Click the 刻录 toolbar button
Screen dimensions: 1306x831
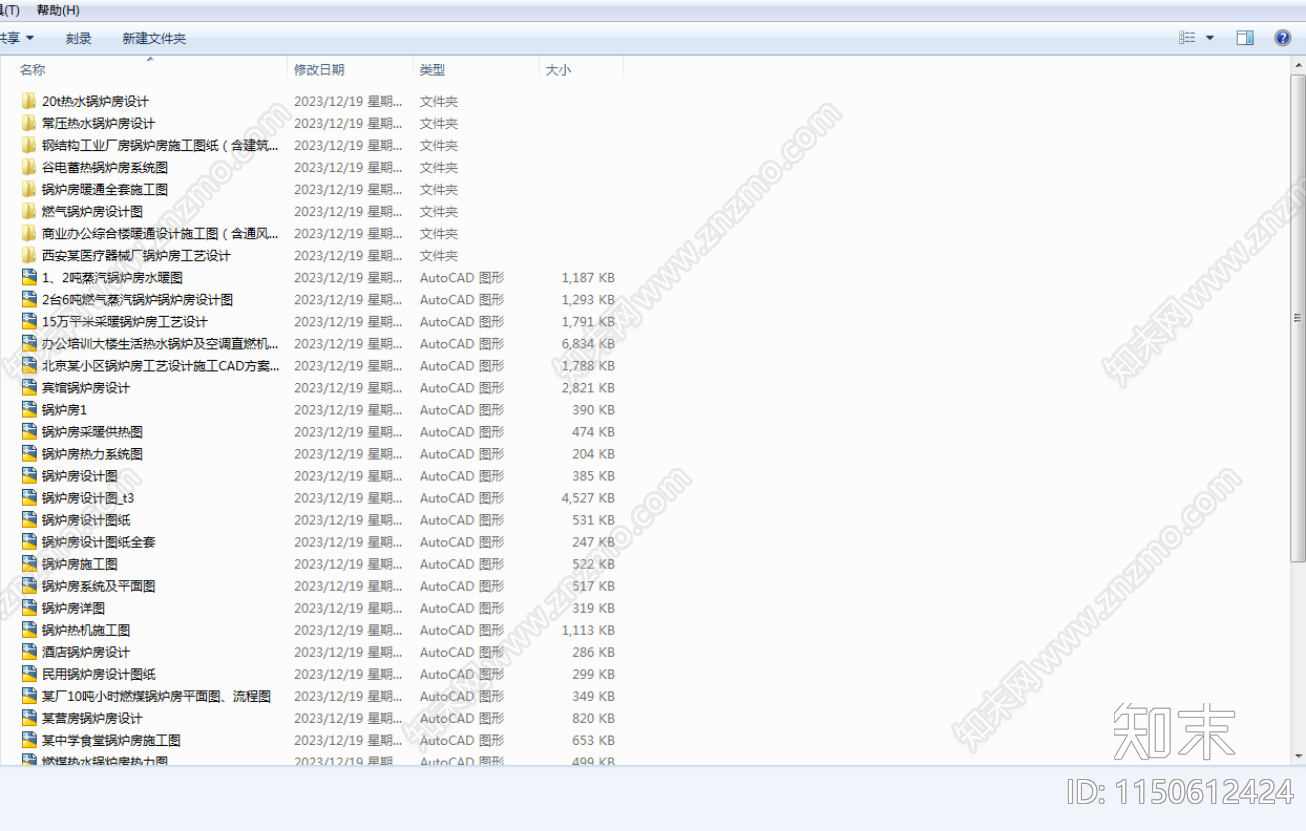tap(79, 38)
